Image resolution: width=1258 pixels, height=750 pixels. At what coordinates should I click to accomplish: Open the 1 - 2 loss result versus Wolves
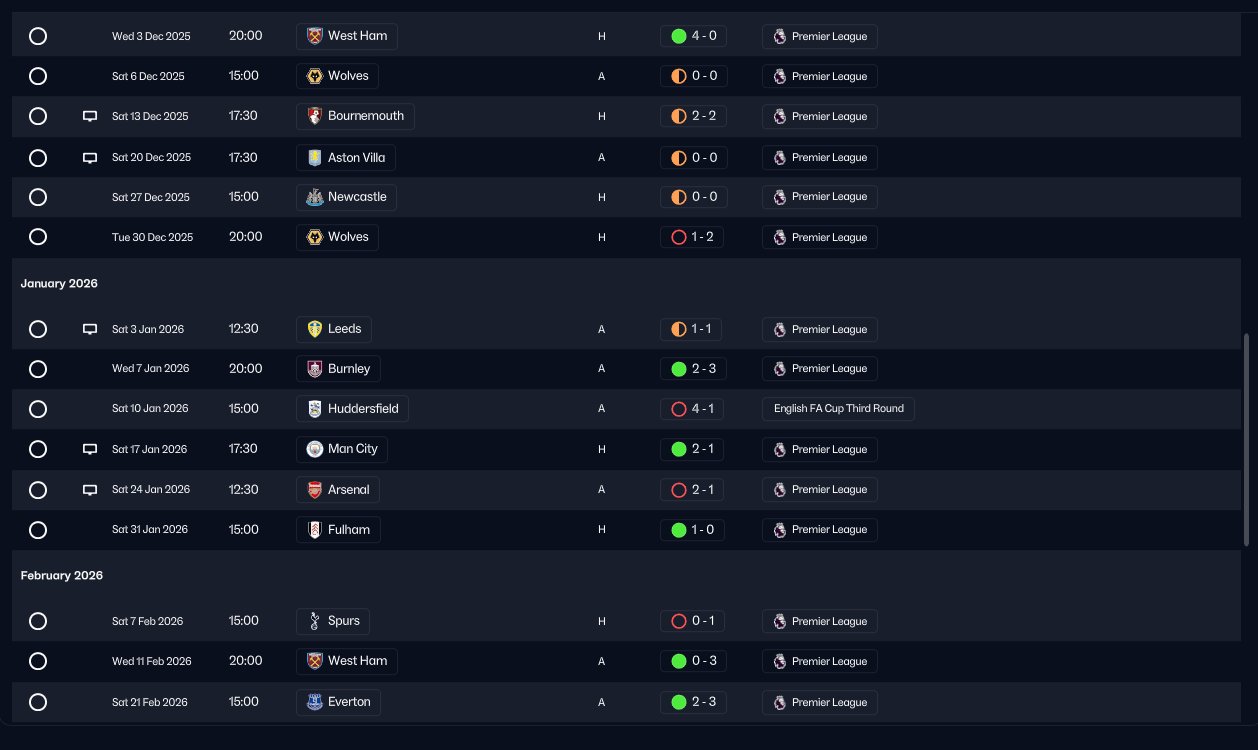694,238
